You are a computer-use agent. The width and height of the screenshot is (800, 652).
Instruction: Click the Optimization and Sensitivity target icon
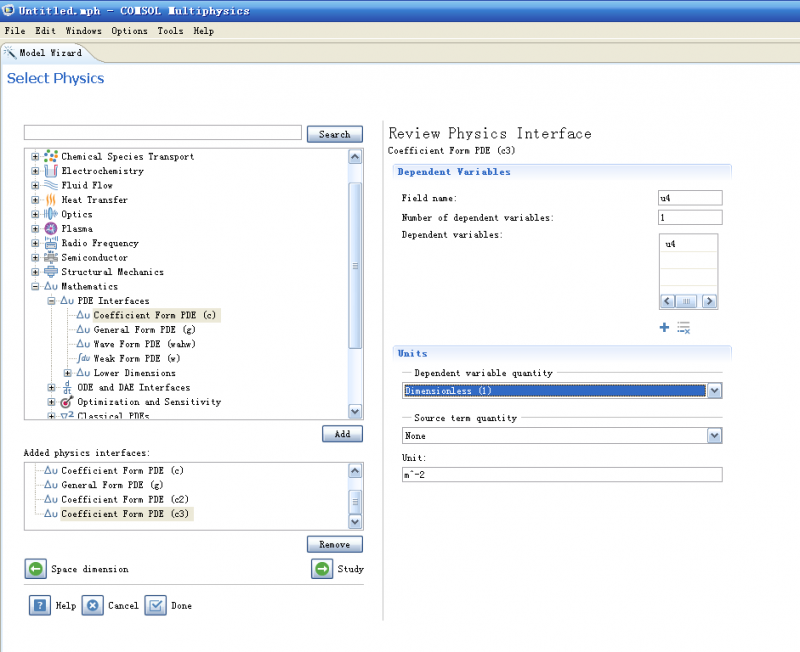tap(67, 402)
